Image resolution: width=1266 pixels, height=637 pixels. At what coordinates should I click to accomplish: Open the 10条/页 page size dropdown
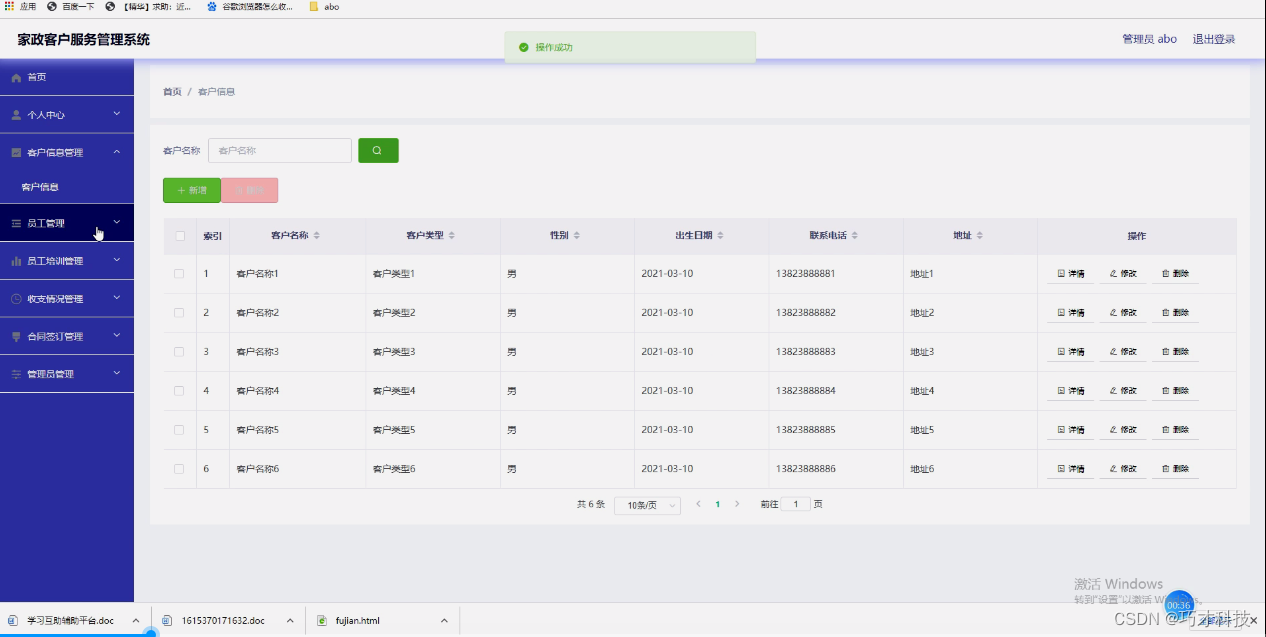click(647, 505)
